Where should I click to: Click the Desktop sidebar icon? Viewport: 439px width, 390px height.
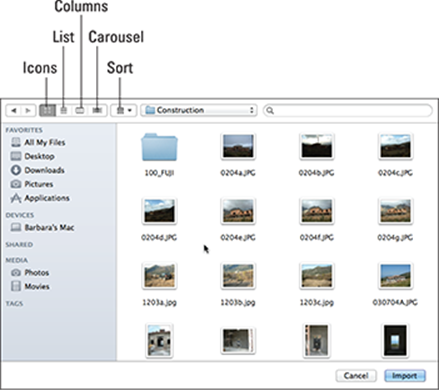pos(16,156)
